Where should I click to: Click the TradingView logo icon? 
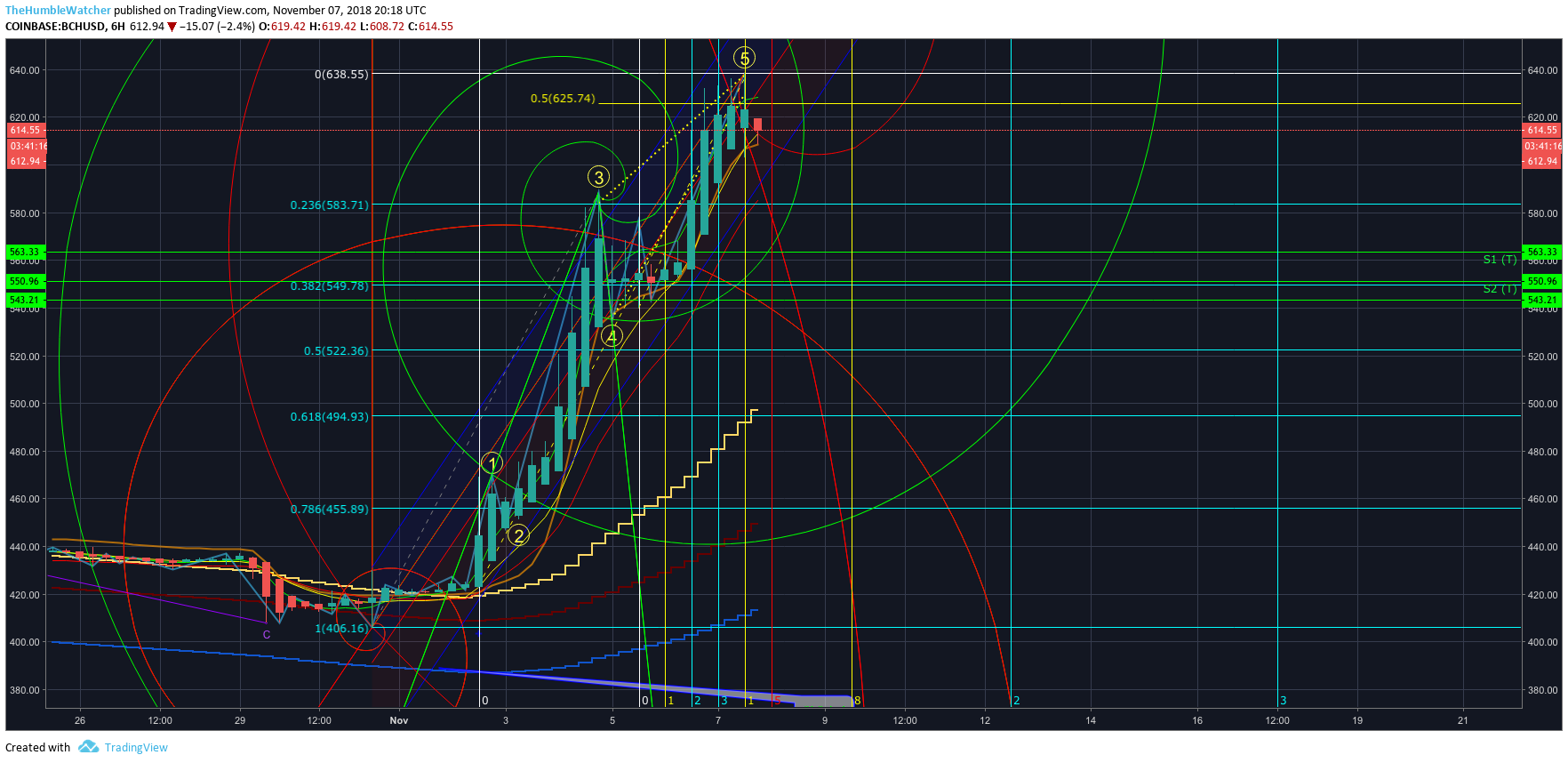click(88, 747)
